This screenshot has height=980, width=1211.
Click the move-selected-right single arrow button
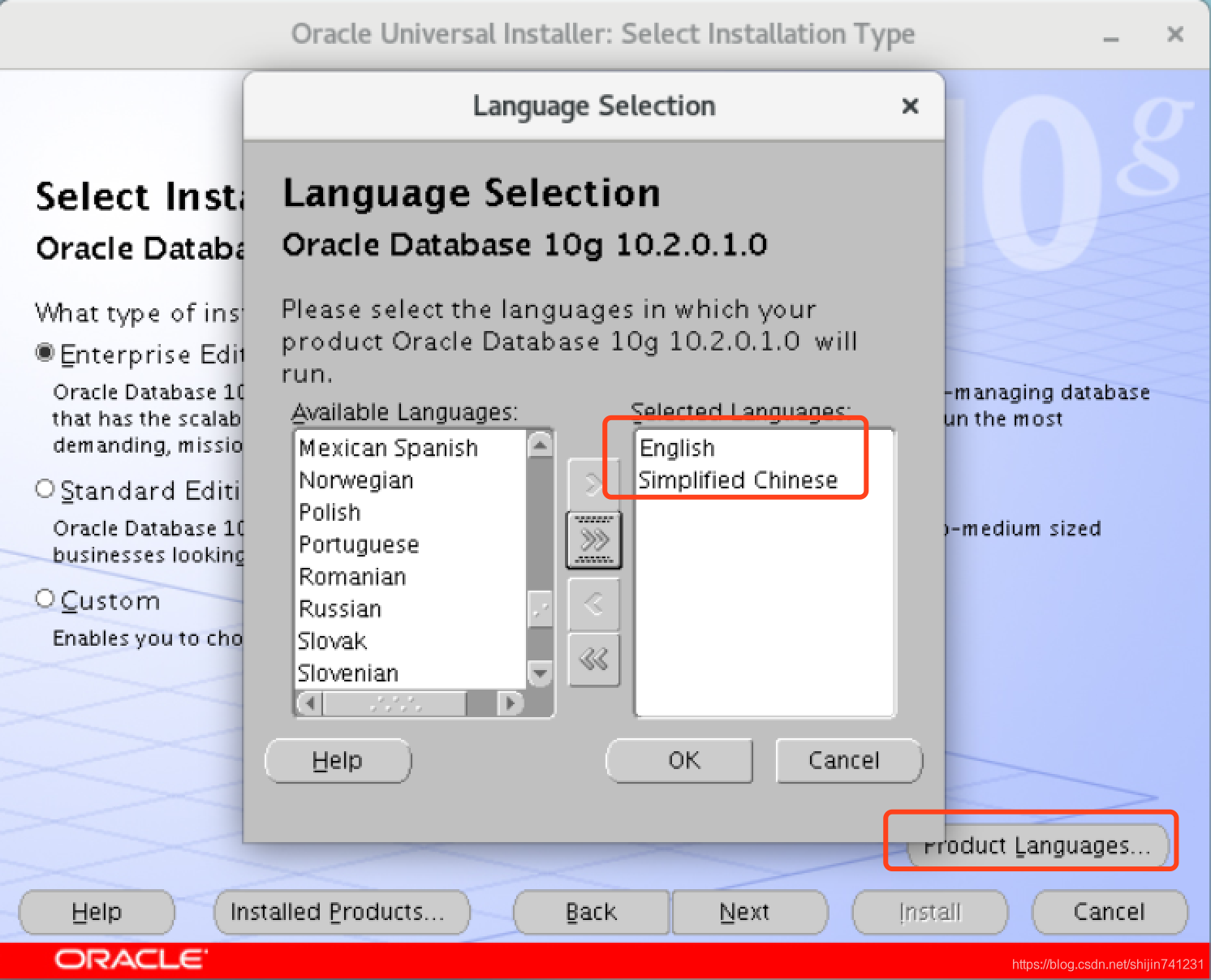coord(593,484)
